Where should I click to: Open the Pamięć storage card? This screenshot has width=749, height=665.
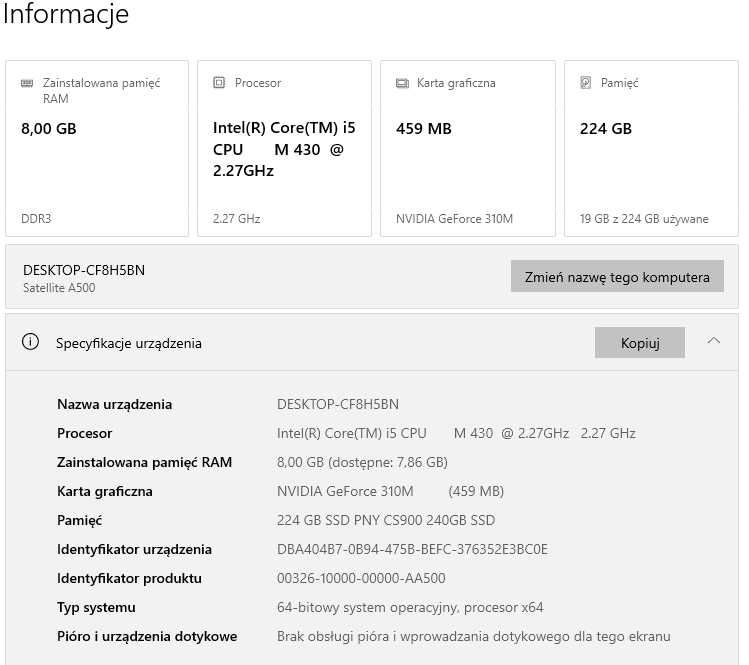[x=651, y=148]
